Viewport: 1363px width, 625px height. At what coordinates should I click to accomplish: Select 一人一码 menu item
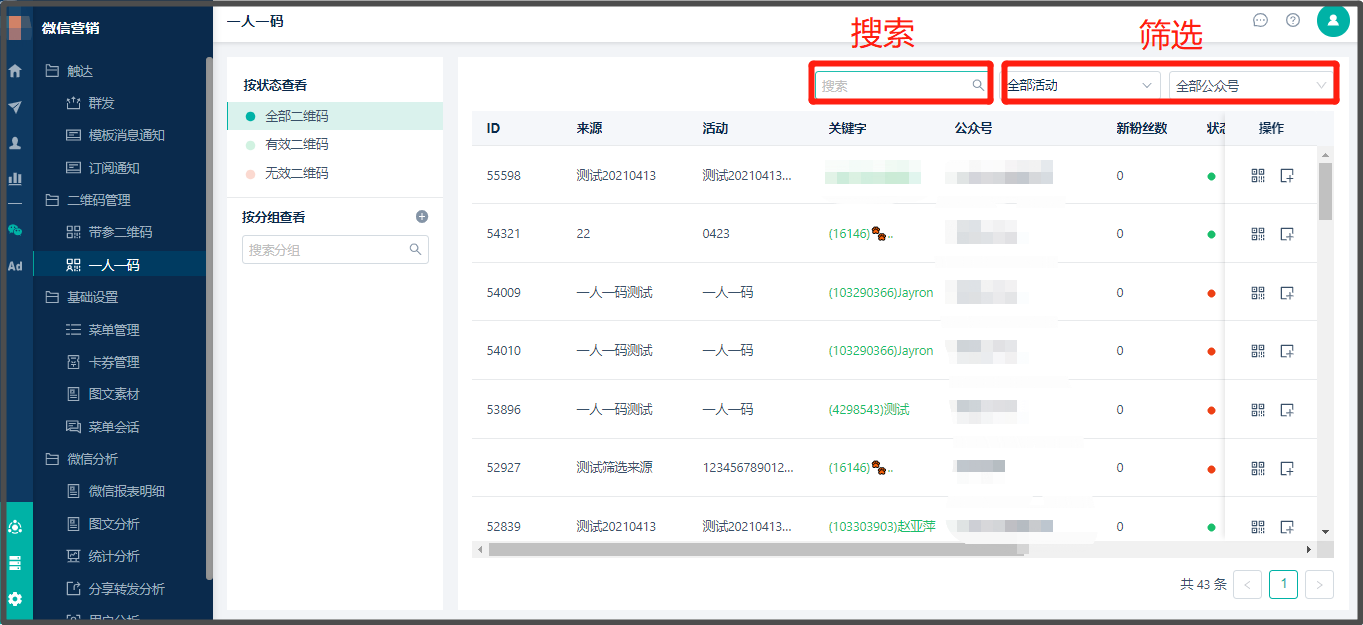(x=119, y=265)
